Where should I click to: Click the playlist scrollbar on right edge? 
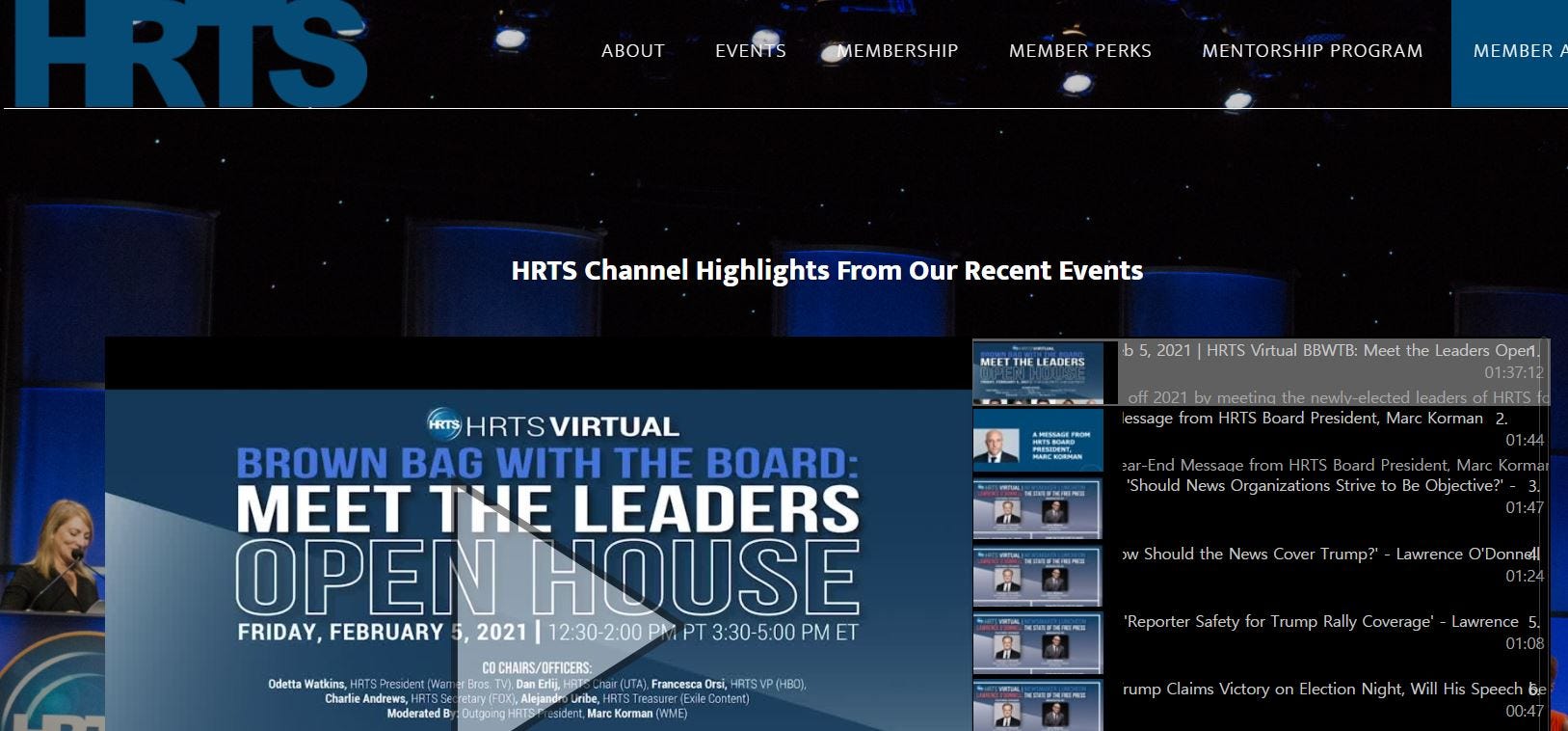click(x=1546, y=534)
